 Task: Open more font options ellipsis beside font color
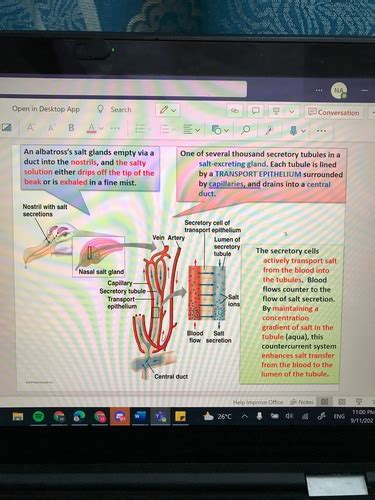(115, 128)
